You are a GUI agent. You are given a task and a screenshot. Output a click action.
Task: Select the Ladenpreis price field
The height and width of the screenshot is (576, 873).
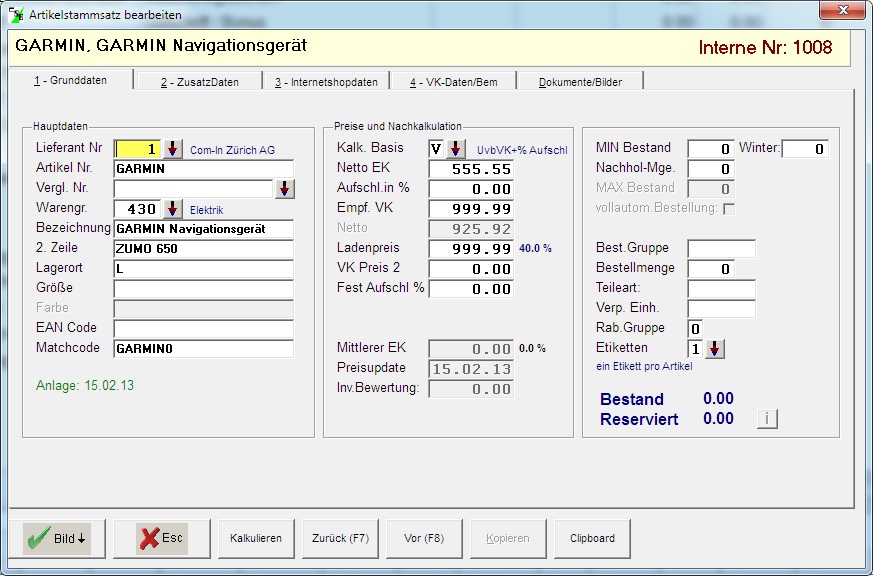[471, 248]
